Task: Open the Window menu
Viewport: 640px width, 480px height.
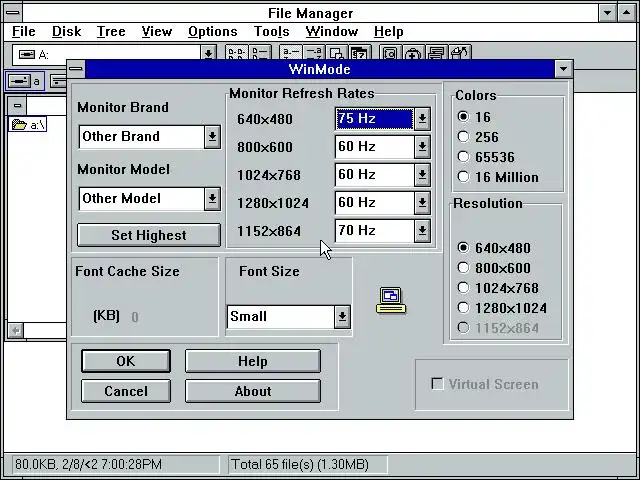Action: click(332, 31)
